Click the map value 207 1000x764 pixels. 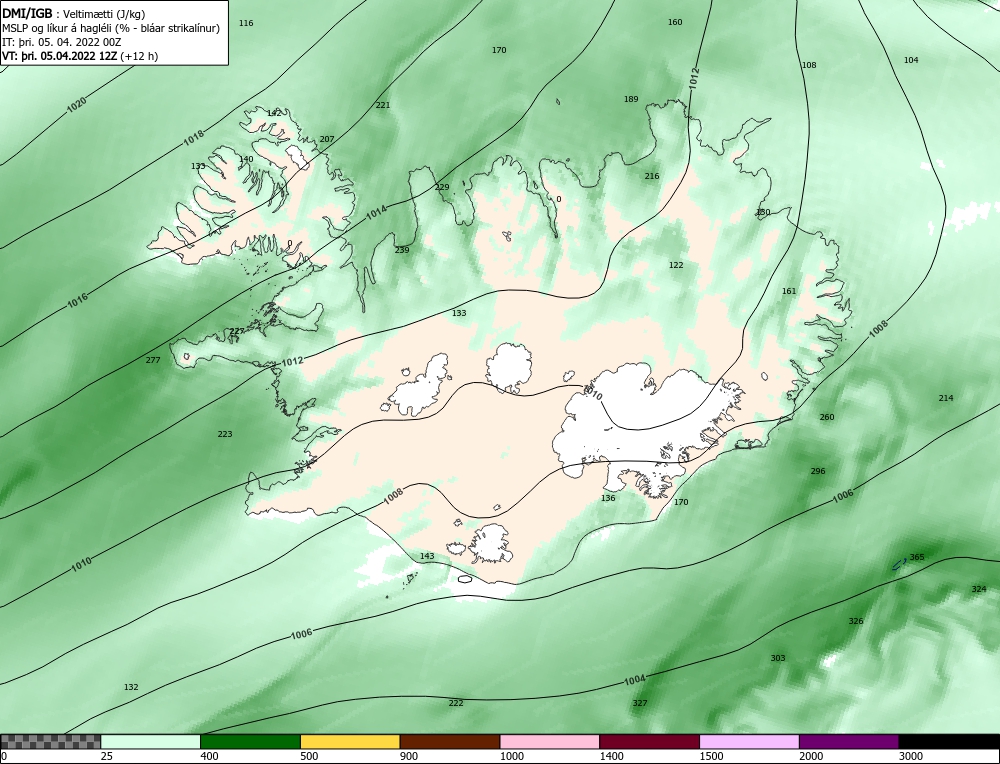[x=327, y=139]
